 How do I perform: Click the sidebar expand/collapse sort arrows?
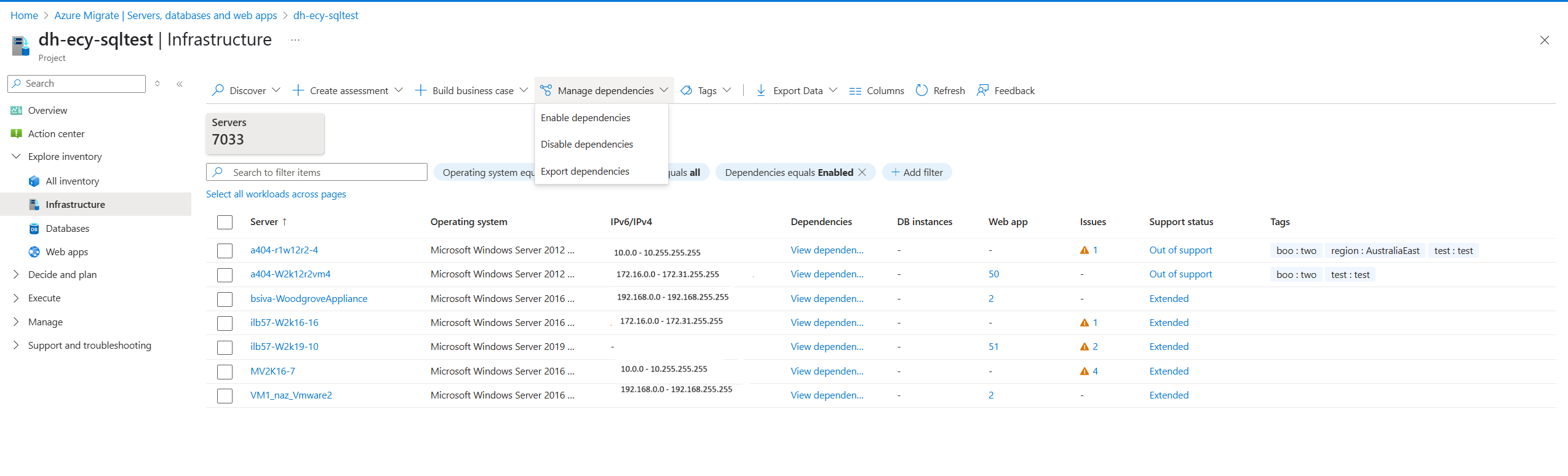point(157,84)
